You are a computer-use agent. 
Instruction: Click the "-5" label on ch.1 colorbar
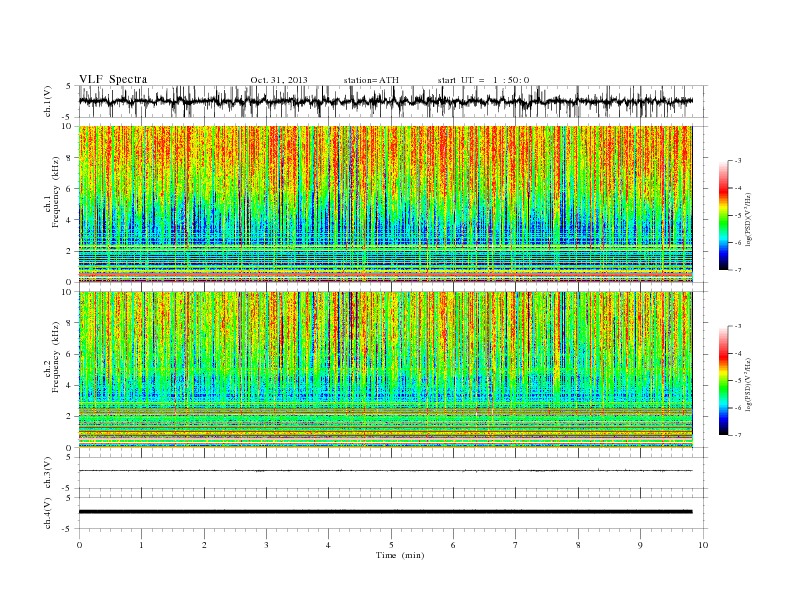[737, 216]
